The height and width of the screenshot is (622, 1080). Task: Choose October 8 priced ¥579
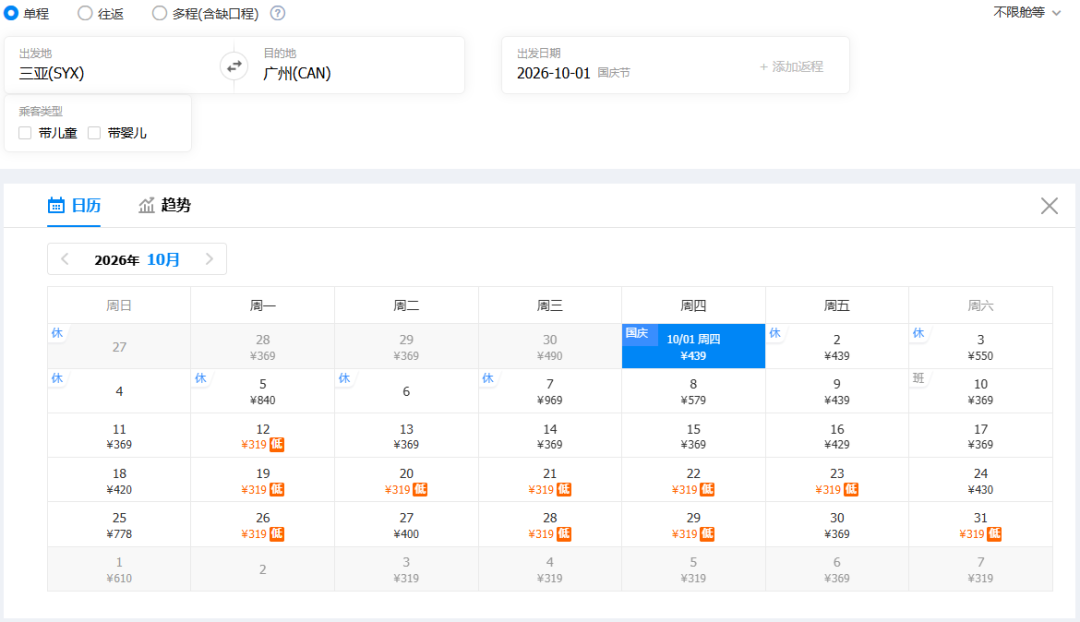[x=693, y=391]
